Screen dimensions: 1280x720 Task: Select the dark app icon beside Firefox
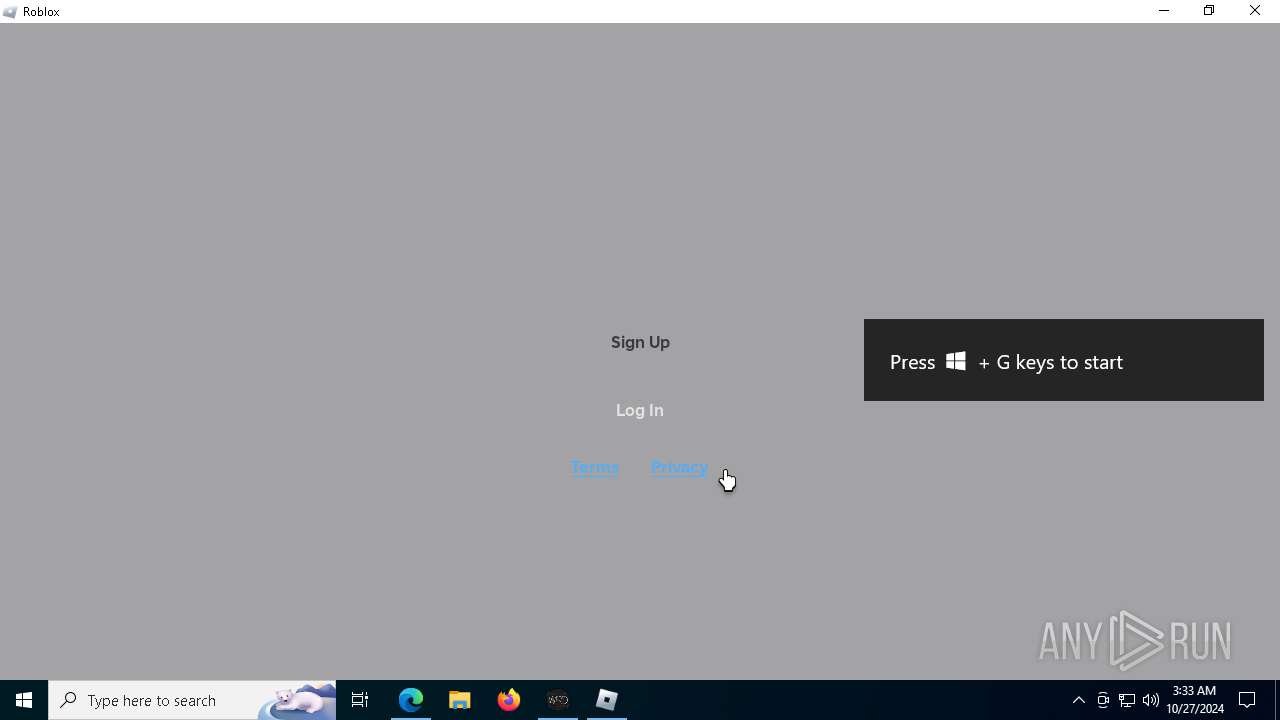coord(558,700)
